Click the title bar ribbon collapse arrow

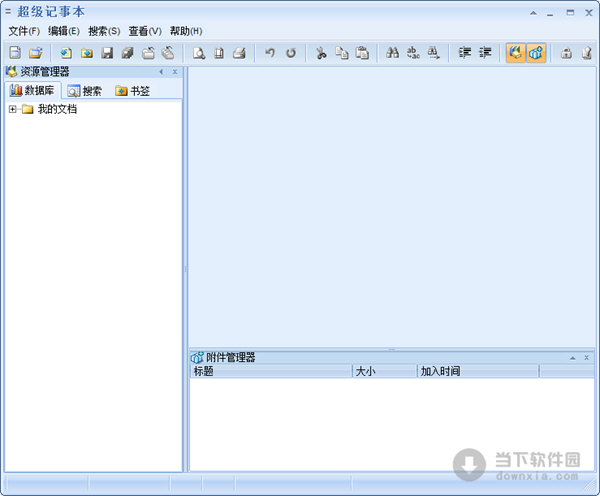point(533,13)
